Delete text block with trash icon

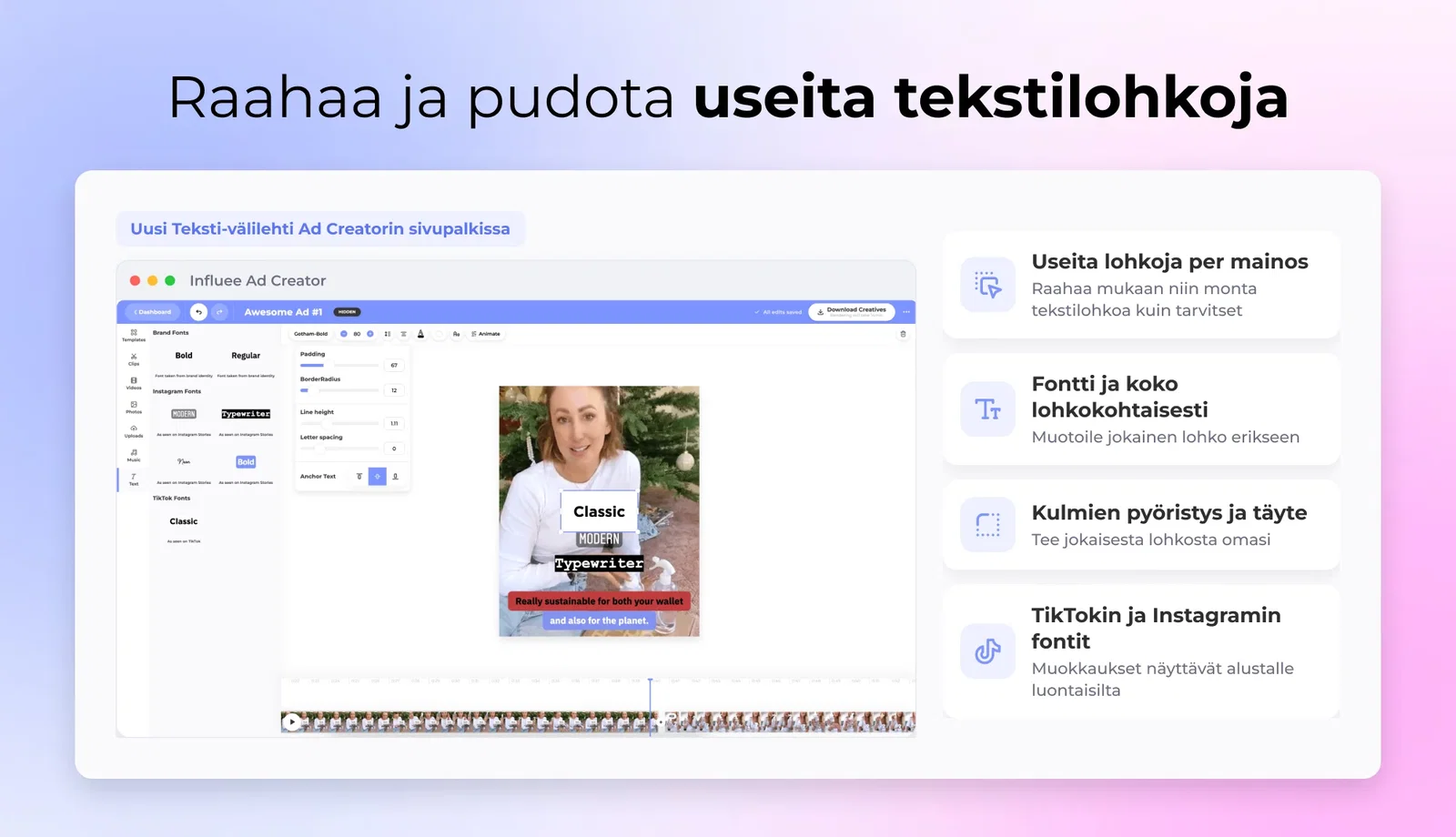tap(903, 334)
